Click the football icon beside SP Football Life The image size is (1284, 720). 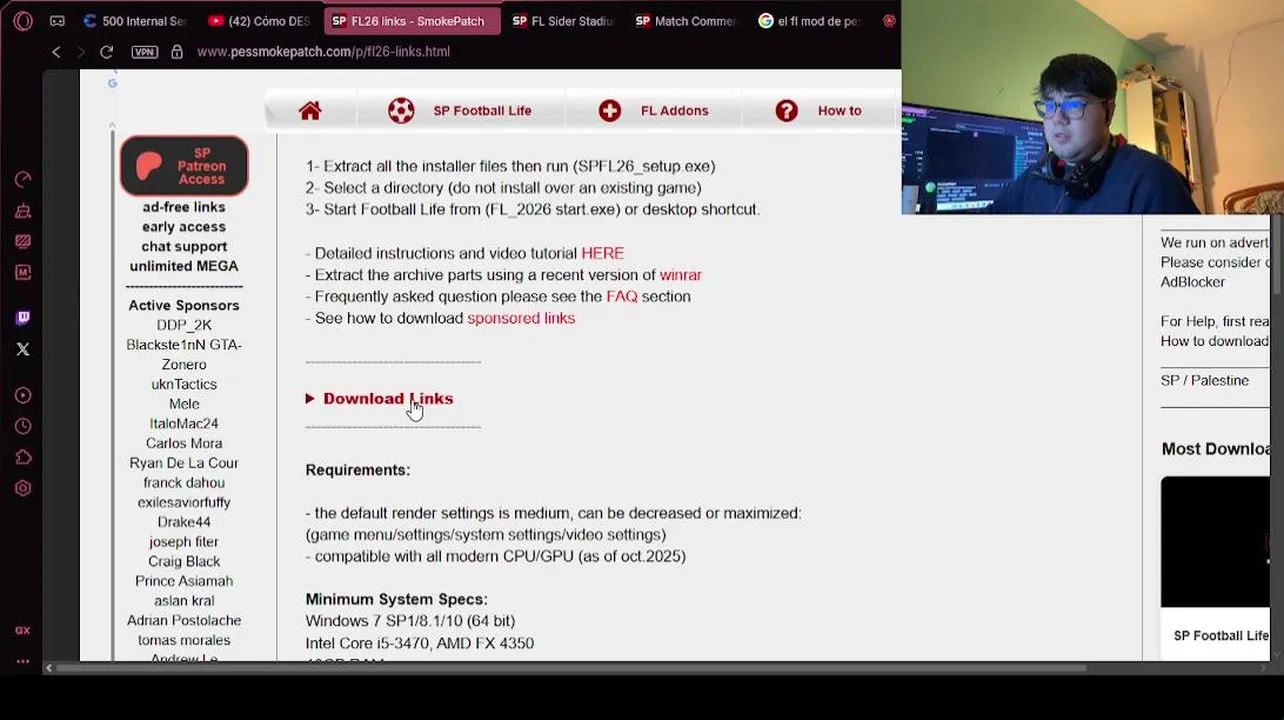[x=401, y=111]
